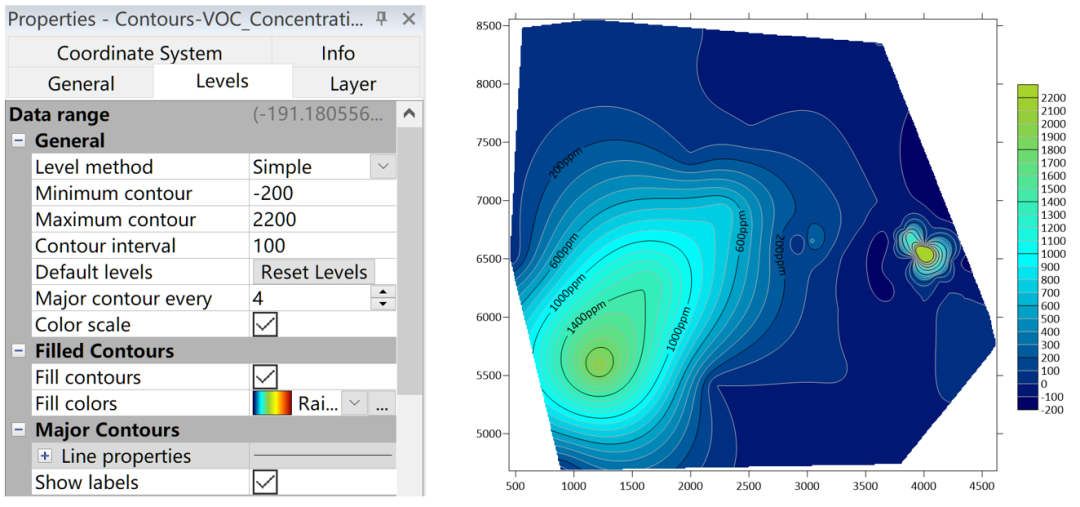Edit the Maximum contour value 2200
The width and height of the screenshot is (1080, 507).
tap(322, 220)
